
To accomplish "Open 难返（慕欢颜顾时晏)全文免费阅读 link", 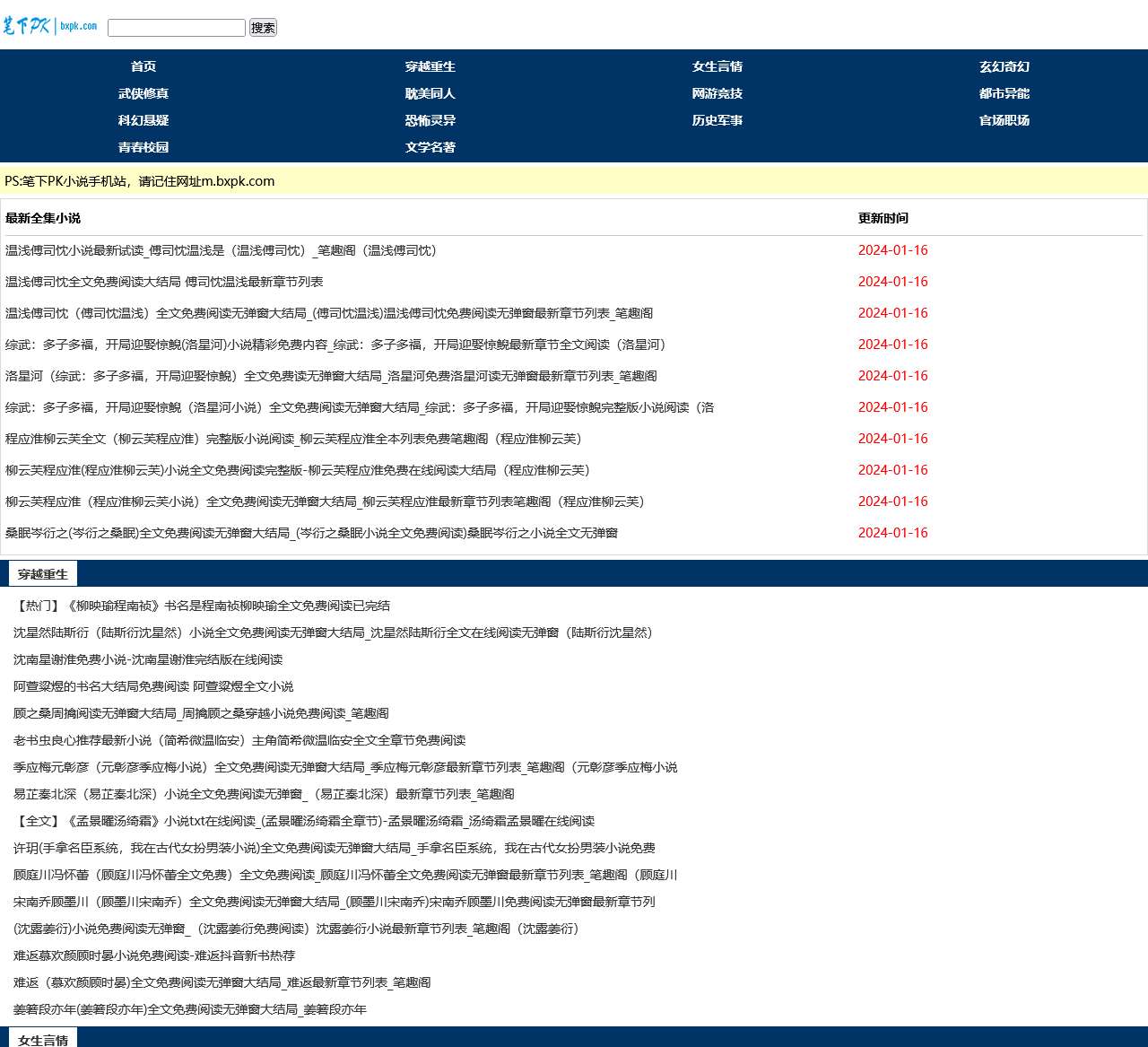I will pyautogui.click(x=222, y=982).
